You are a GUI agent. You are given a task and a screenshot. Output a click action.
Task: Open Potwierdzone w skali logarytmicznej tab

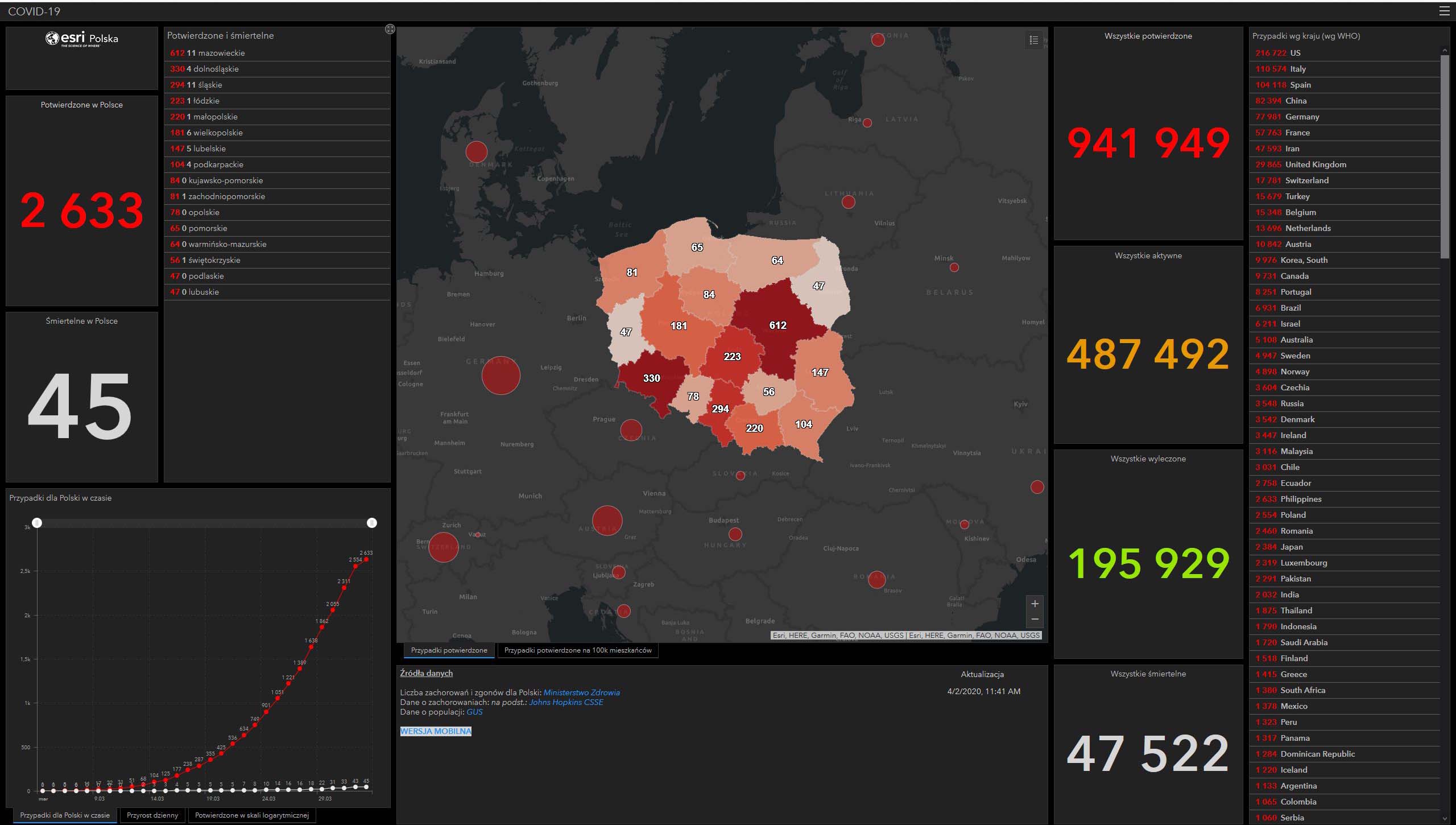(251, 815)
